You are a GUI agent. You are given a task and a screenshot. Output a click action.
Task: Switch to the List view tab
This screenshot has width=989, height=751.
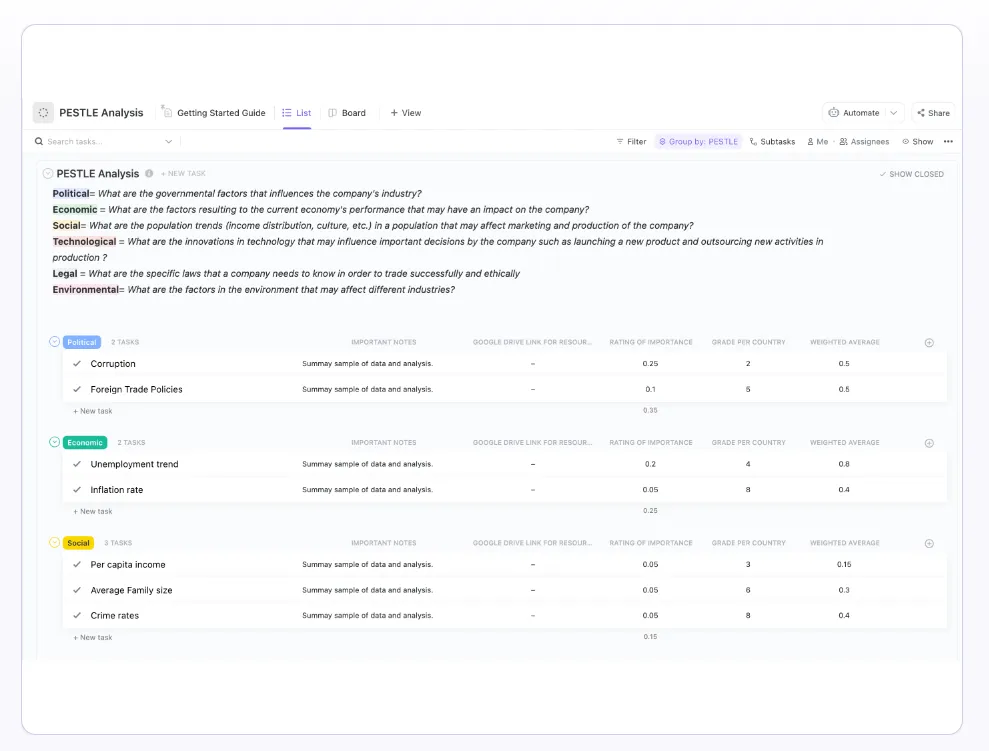tap(296, 113)
